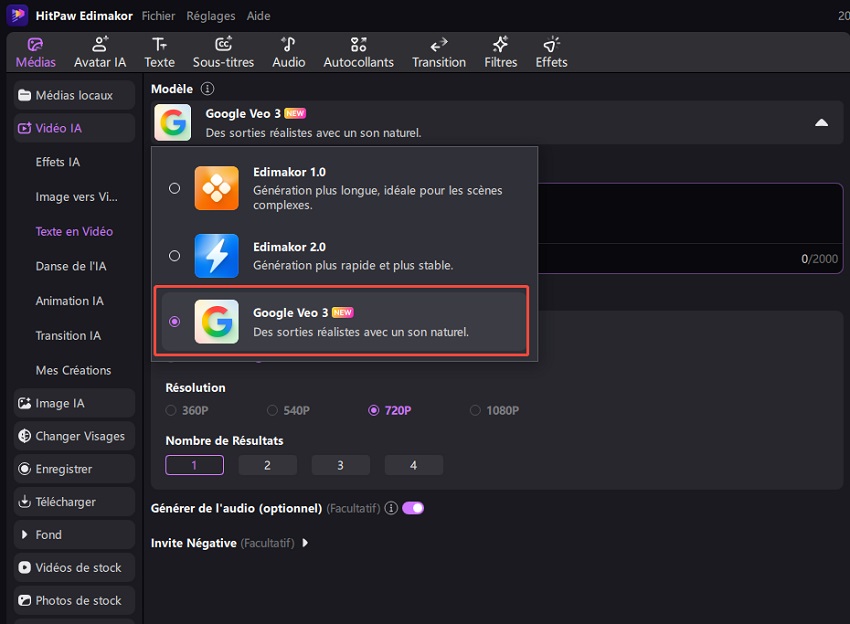Click the Google logo in model header

(172, 123)
